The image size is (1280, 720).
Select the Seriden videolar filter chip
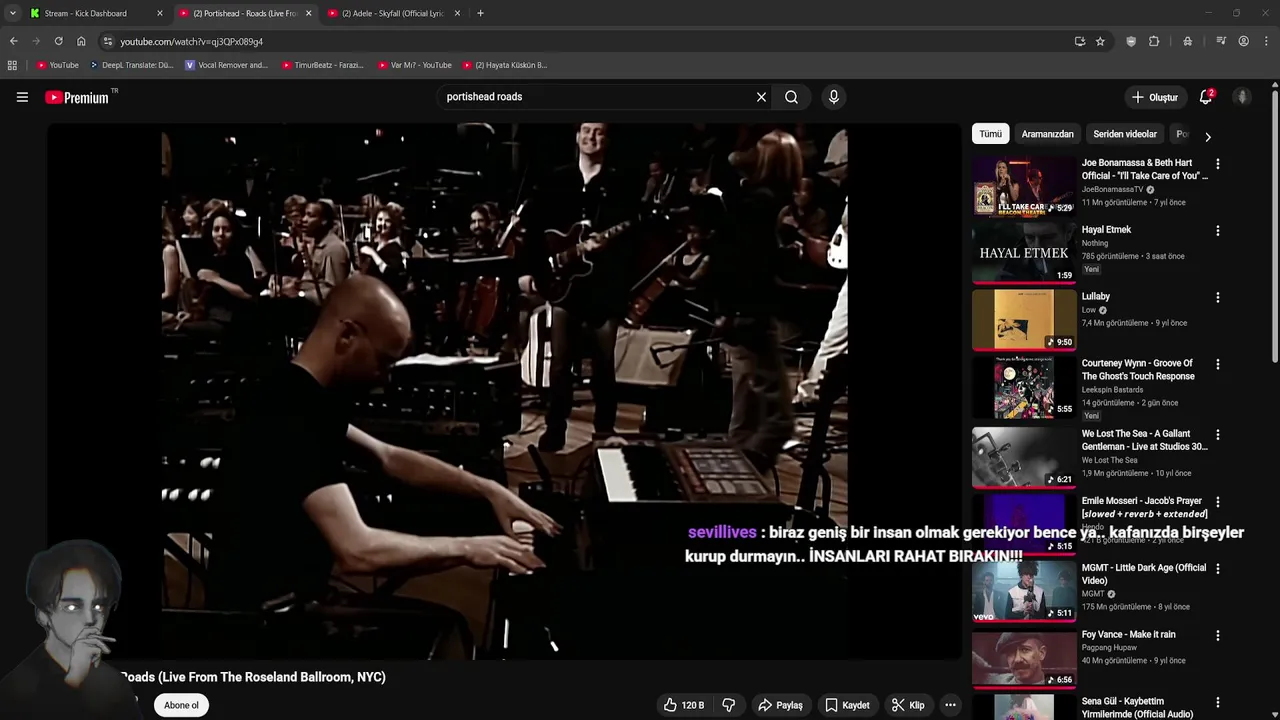point(1125,134)
